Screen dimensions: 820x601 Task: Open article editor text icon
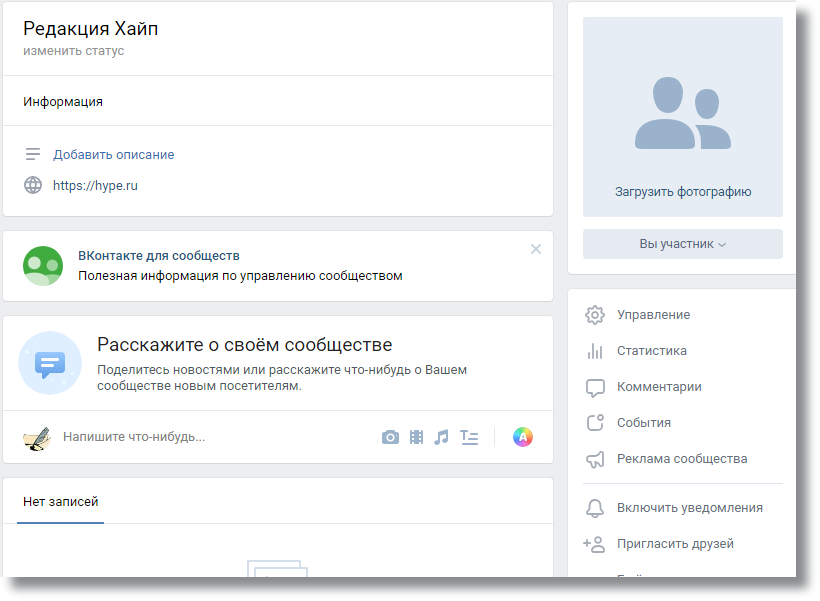[469, 437]
